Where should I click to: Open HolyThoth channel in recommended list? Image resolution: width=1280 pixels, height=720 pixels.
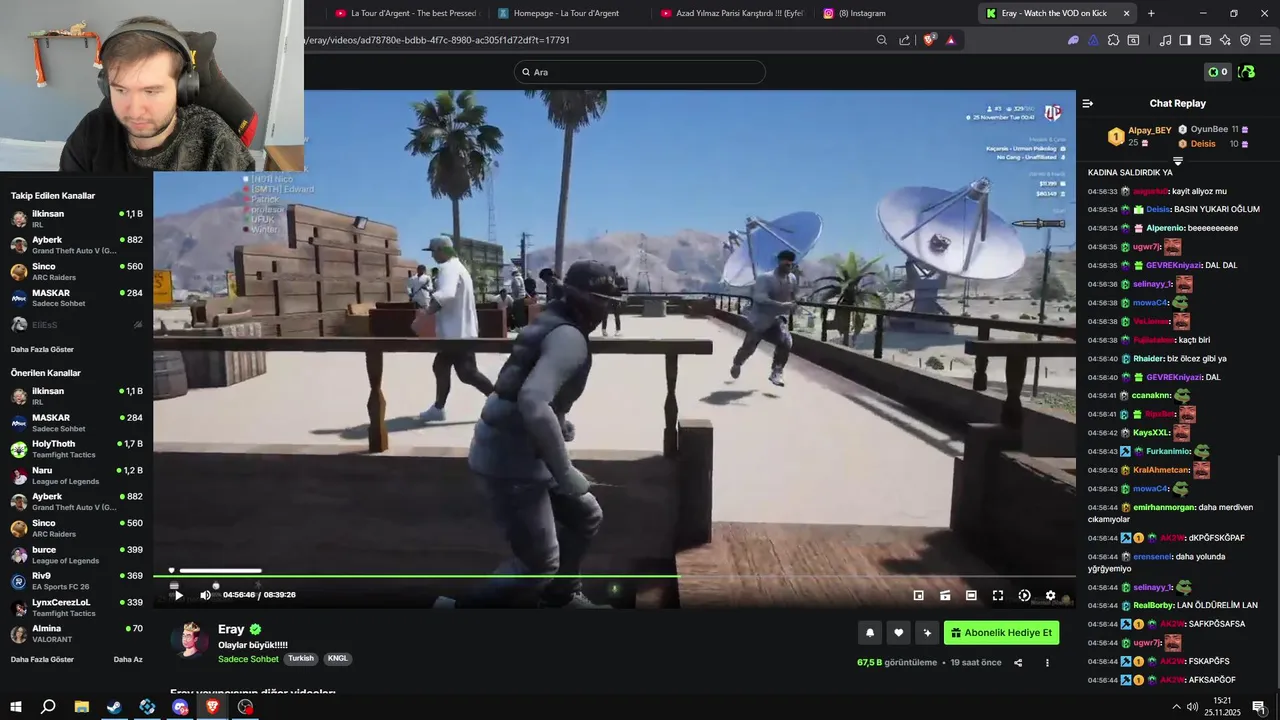click(x=77, y=449)
